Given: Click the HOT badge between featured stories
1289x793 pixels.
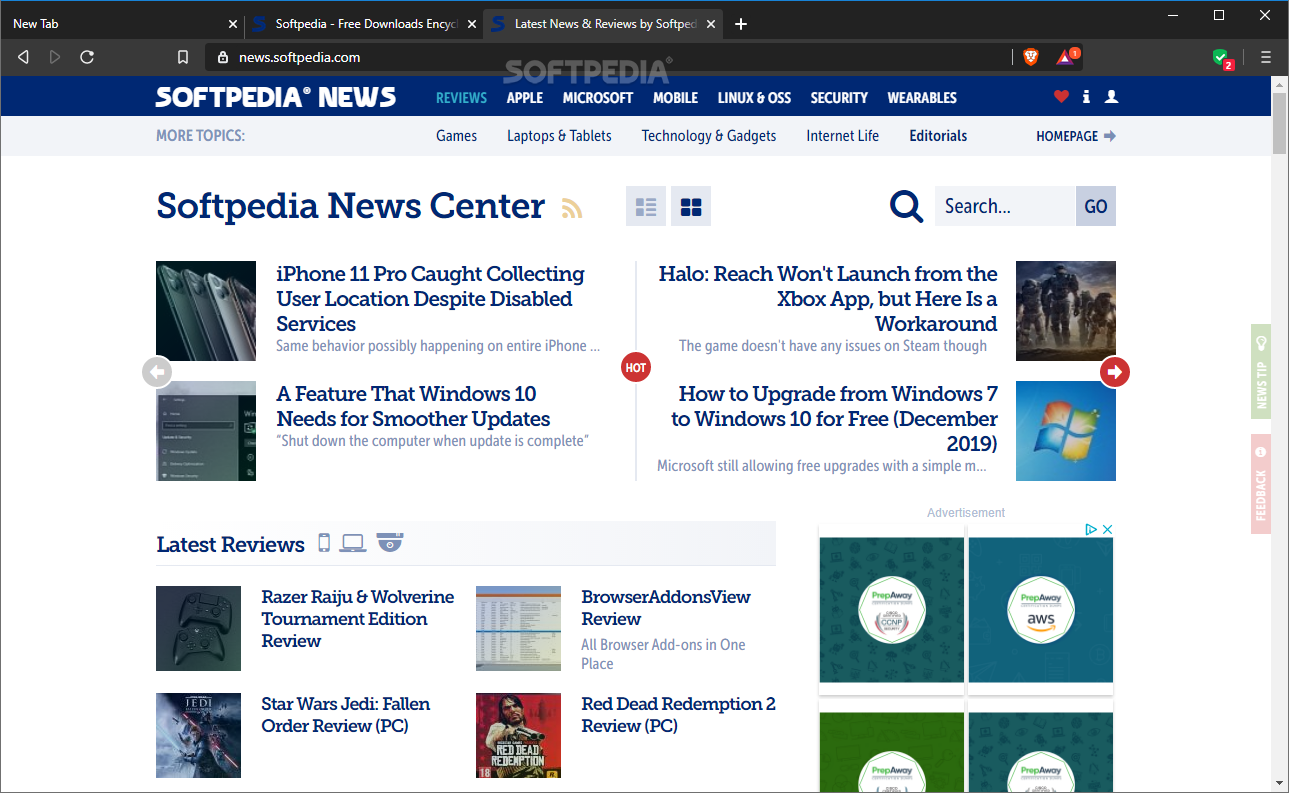Looking at the screenshot, I should (x=636, y=368).
